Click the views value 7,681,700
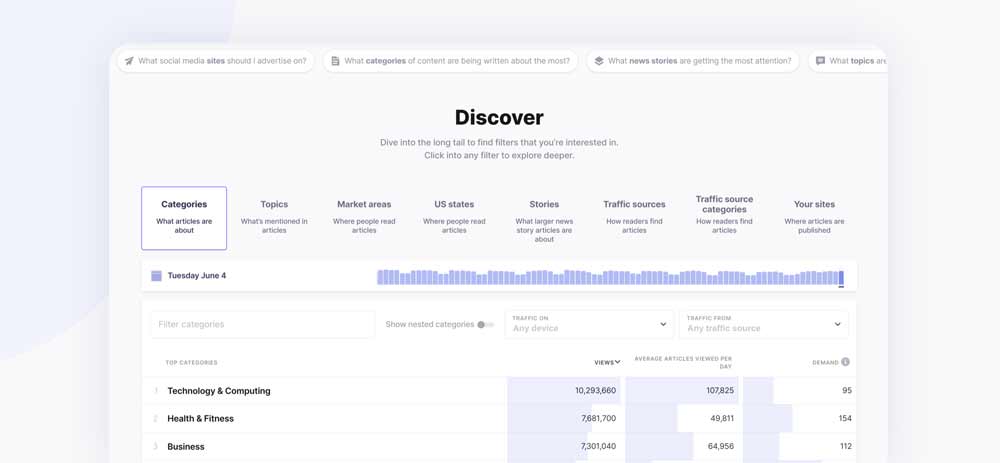Image resolution: width=1000 pixels, height=463 pixels. 599,418
